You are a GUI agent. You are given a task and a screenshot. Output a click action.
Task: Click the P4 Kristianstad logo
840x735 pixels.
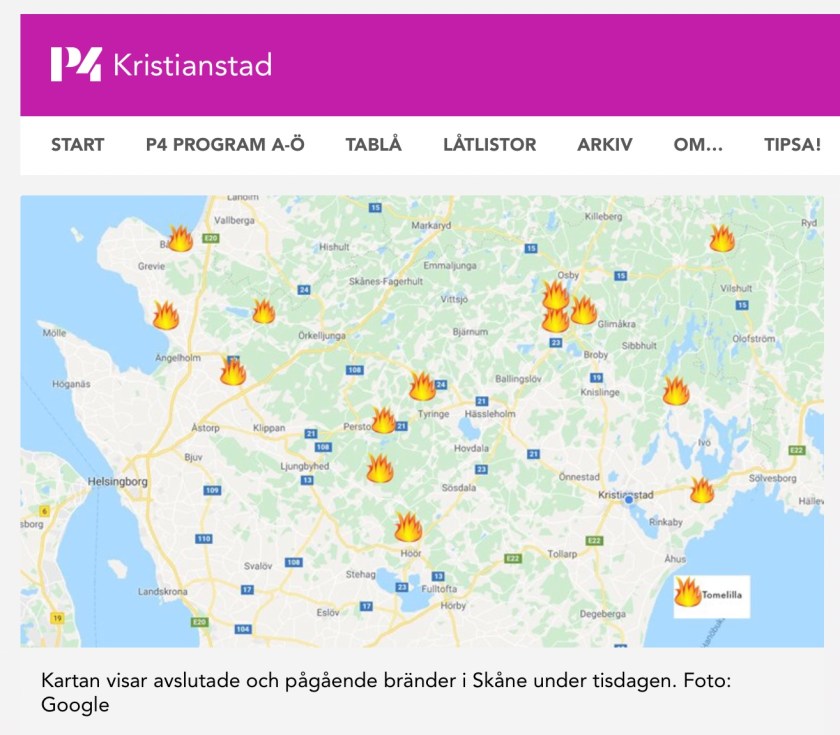coord(161,65)
